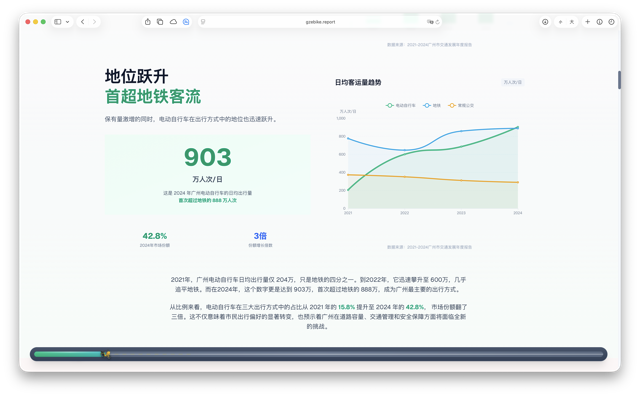This screenshot has width=640, height=397.
Task: Click the chart title 日均客运量趋势
Action: click(358, 82)
